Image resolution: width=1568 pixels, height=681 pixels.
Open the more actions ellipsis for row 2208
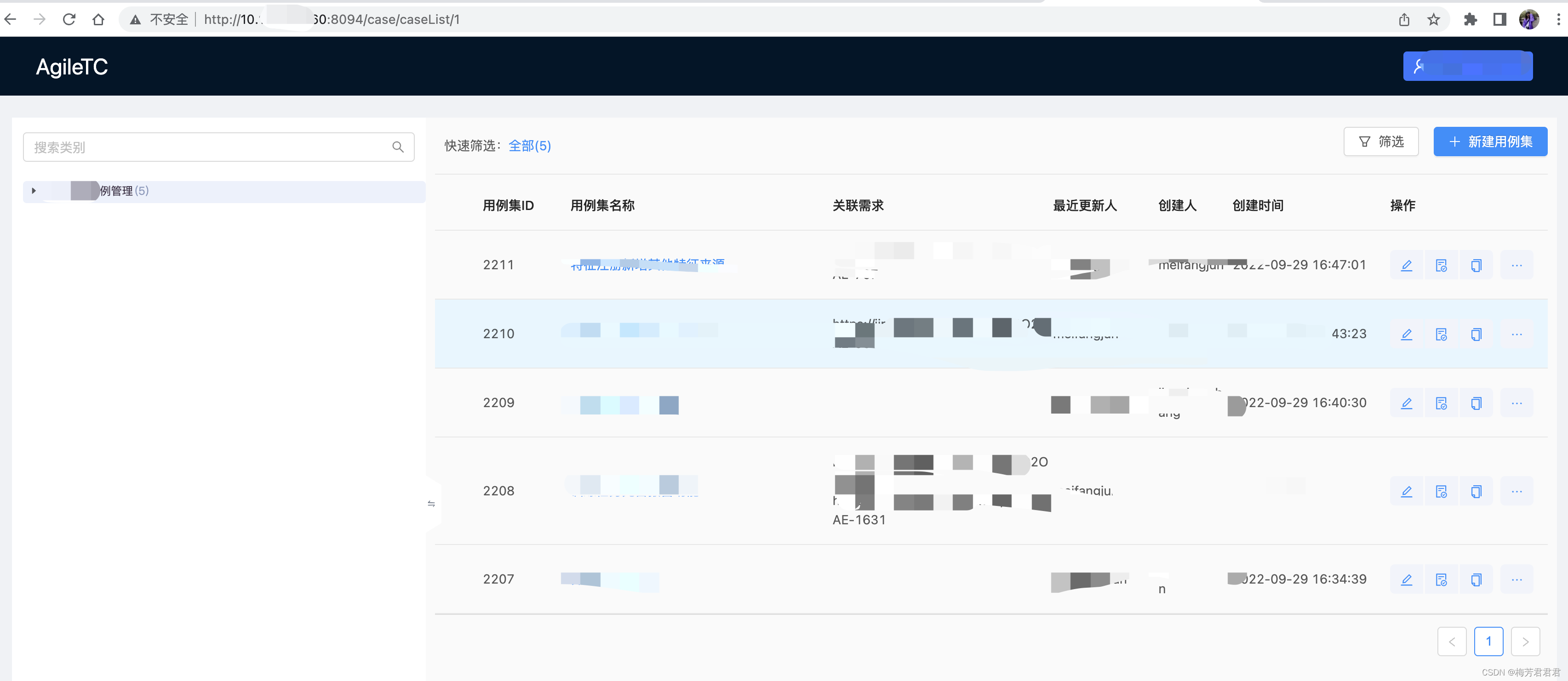pyautogui.click(x=1516, y=491)
